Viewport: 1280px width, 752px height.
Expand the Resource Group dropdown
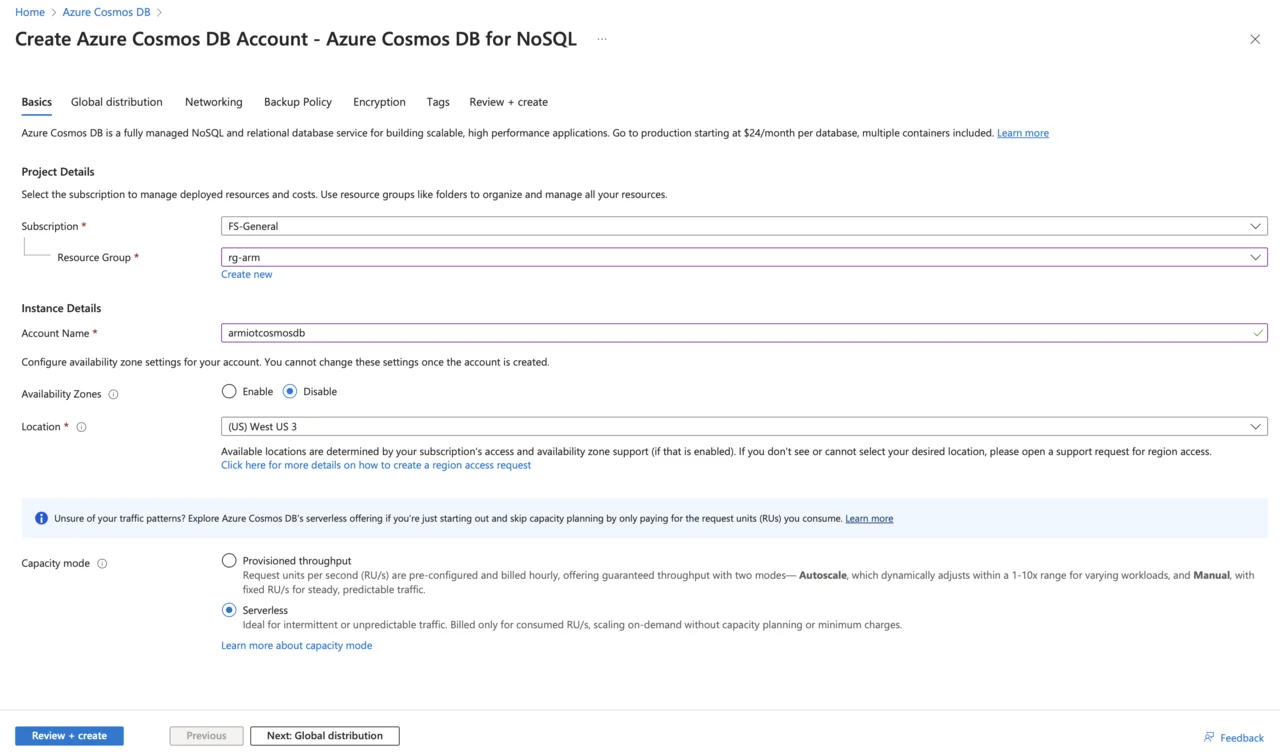(x=743, y=257)
